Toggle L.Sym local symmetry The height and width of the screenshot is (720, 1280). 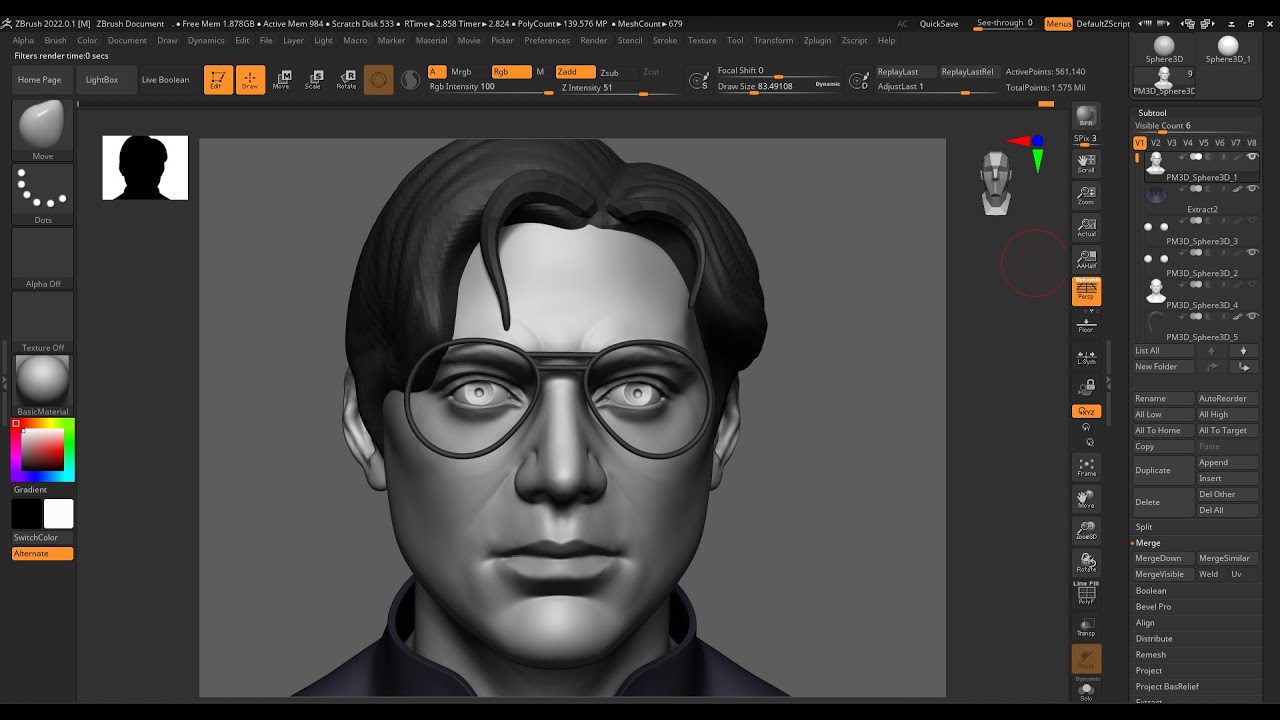tap(1086, 357)
